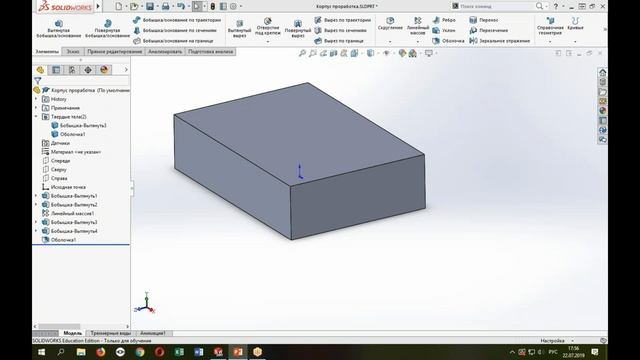Choose Вырез по траектории
This screenshot has height=360, width=640.
pyautogui.click(x=343, y=20)
